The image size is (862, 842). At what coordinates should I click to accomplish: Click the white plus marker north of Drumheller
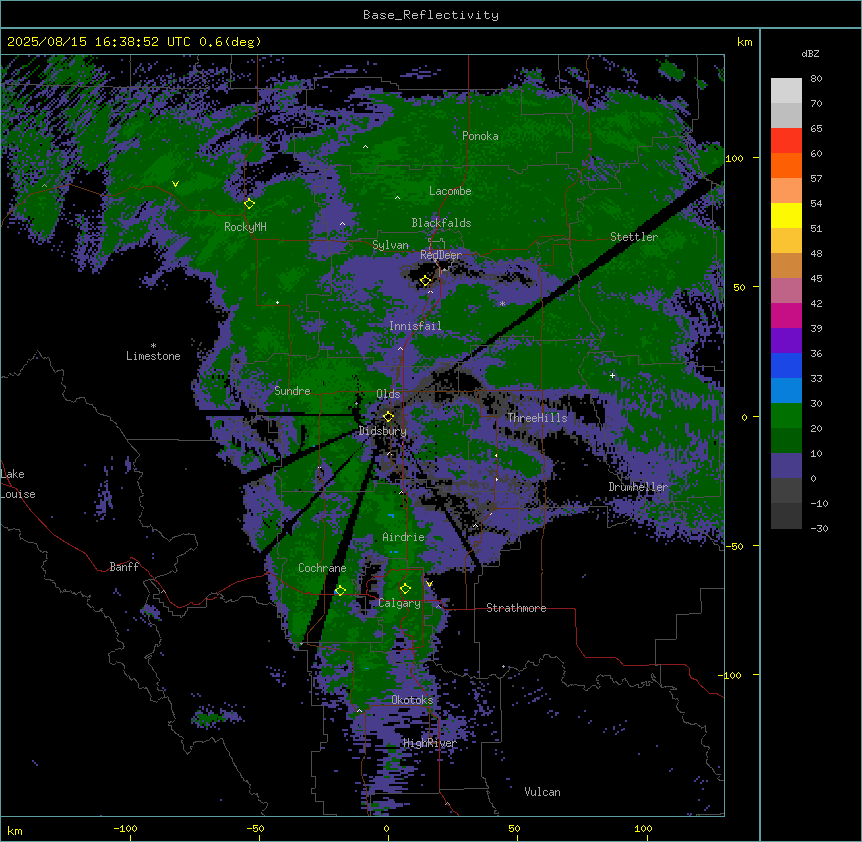(612, 375)
